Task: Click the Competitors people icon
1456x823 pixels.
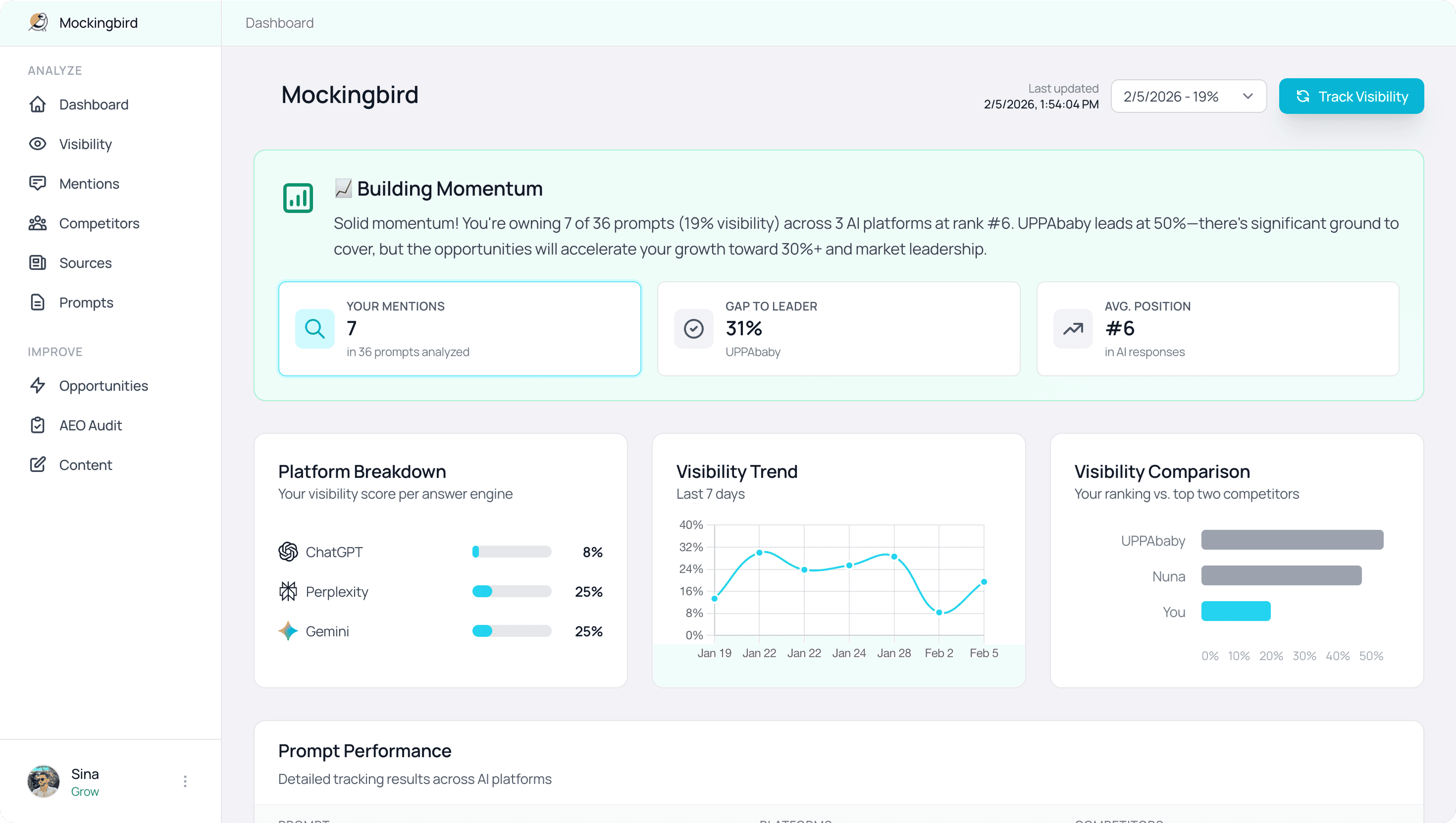Action: click(x=37, y=223)
